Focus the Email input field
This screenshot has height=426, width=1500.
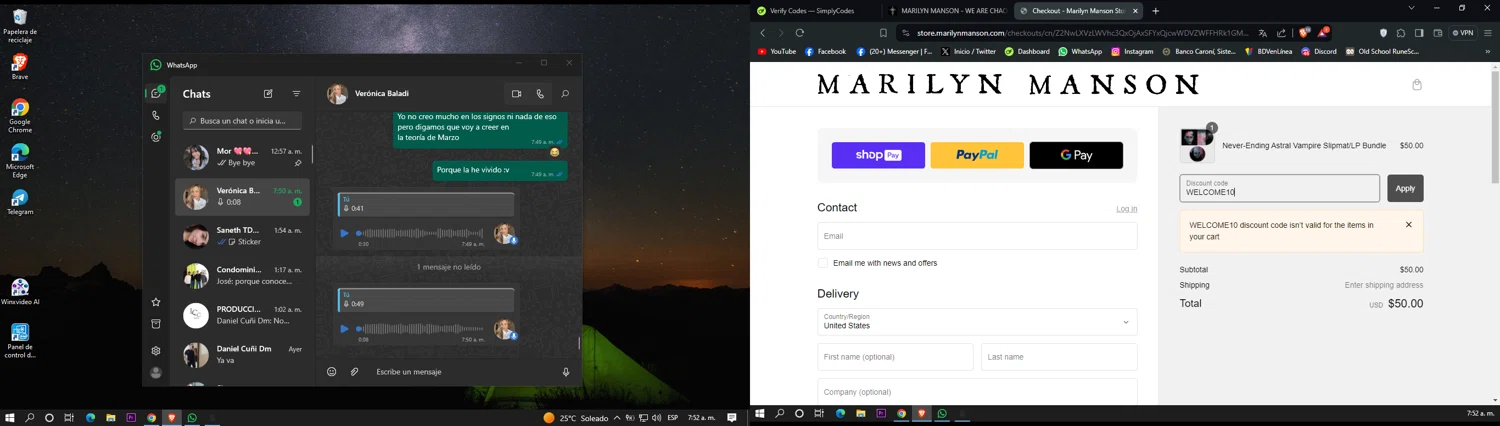click(x=977, y=236)
